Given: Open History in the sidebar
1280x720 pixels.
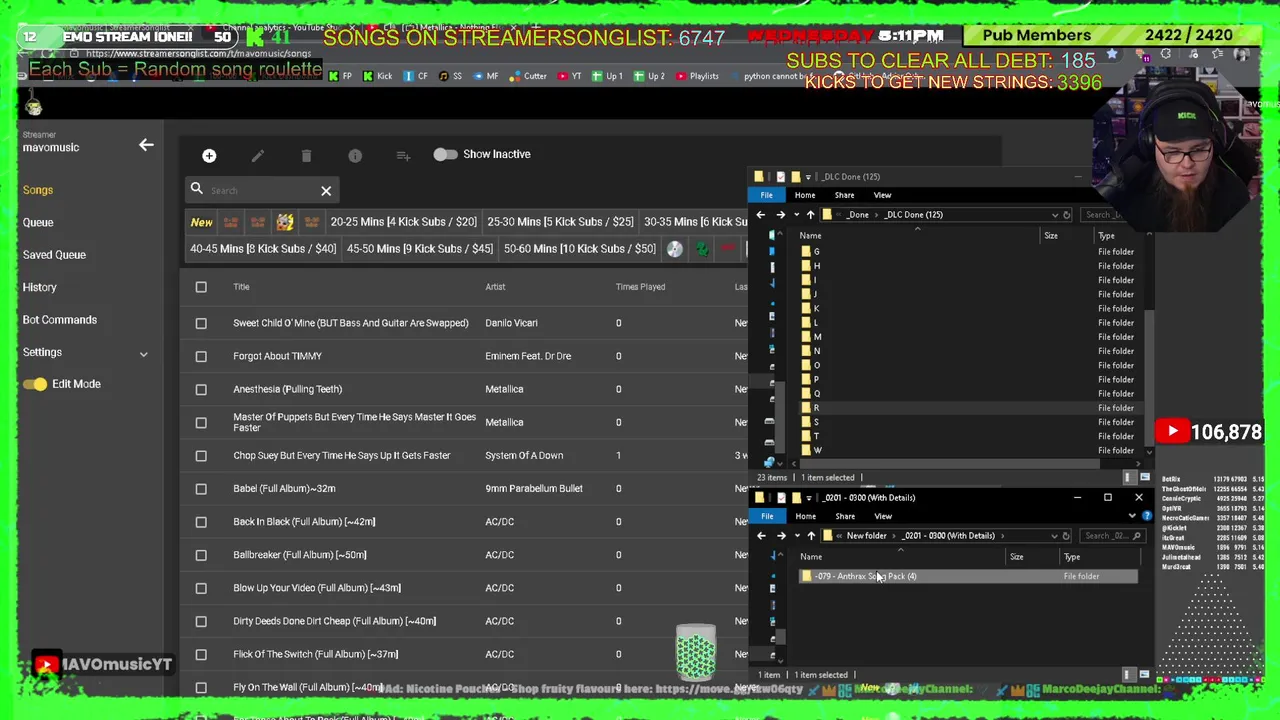Looking at the screenshot, I should [40, 287].
